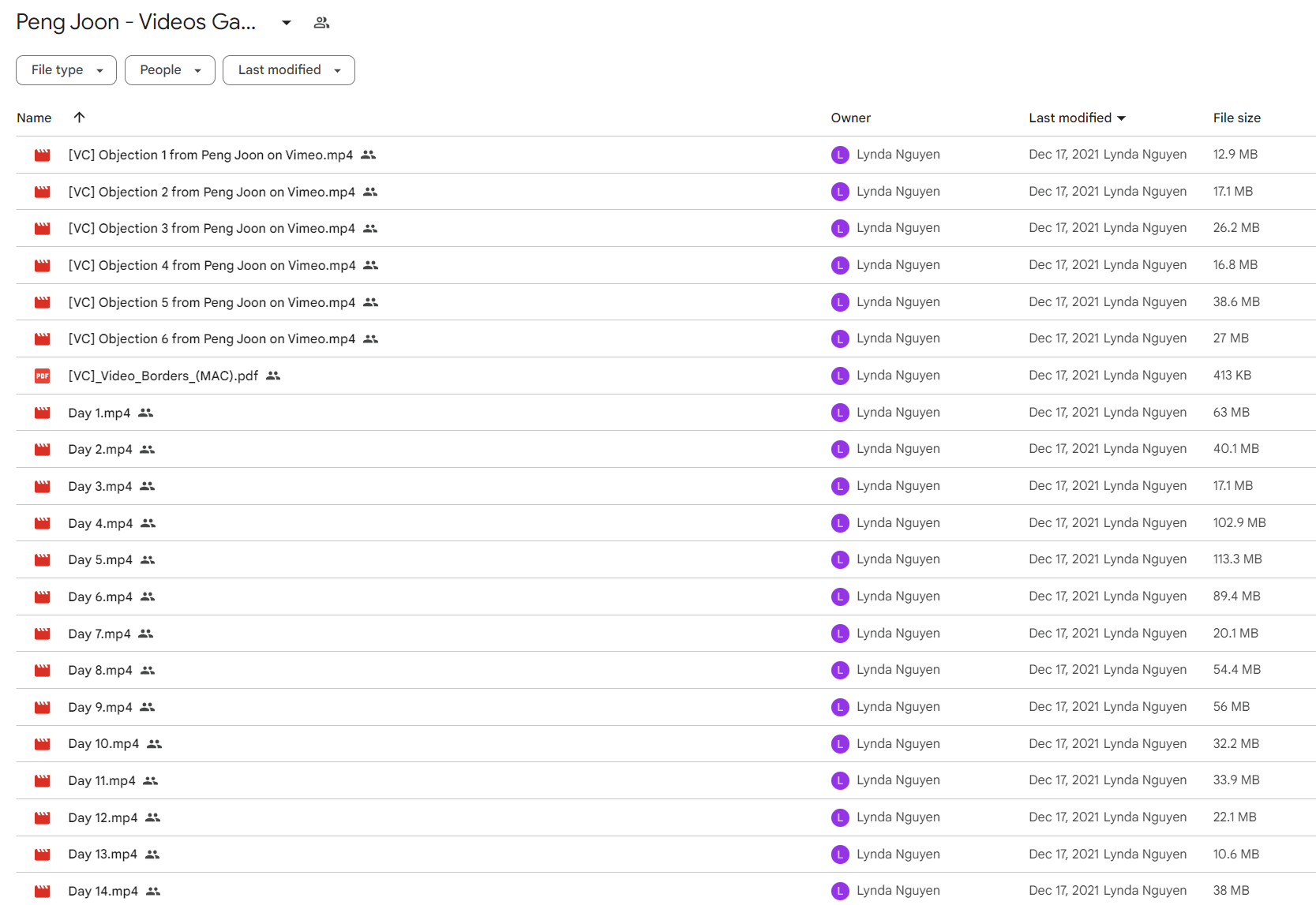Click shared icon next to Video_Borders PDF
The height and width of the screenshot is (905, 1316).
273,376
